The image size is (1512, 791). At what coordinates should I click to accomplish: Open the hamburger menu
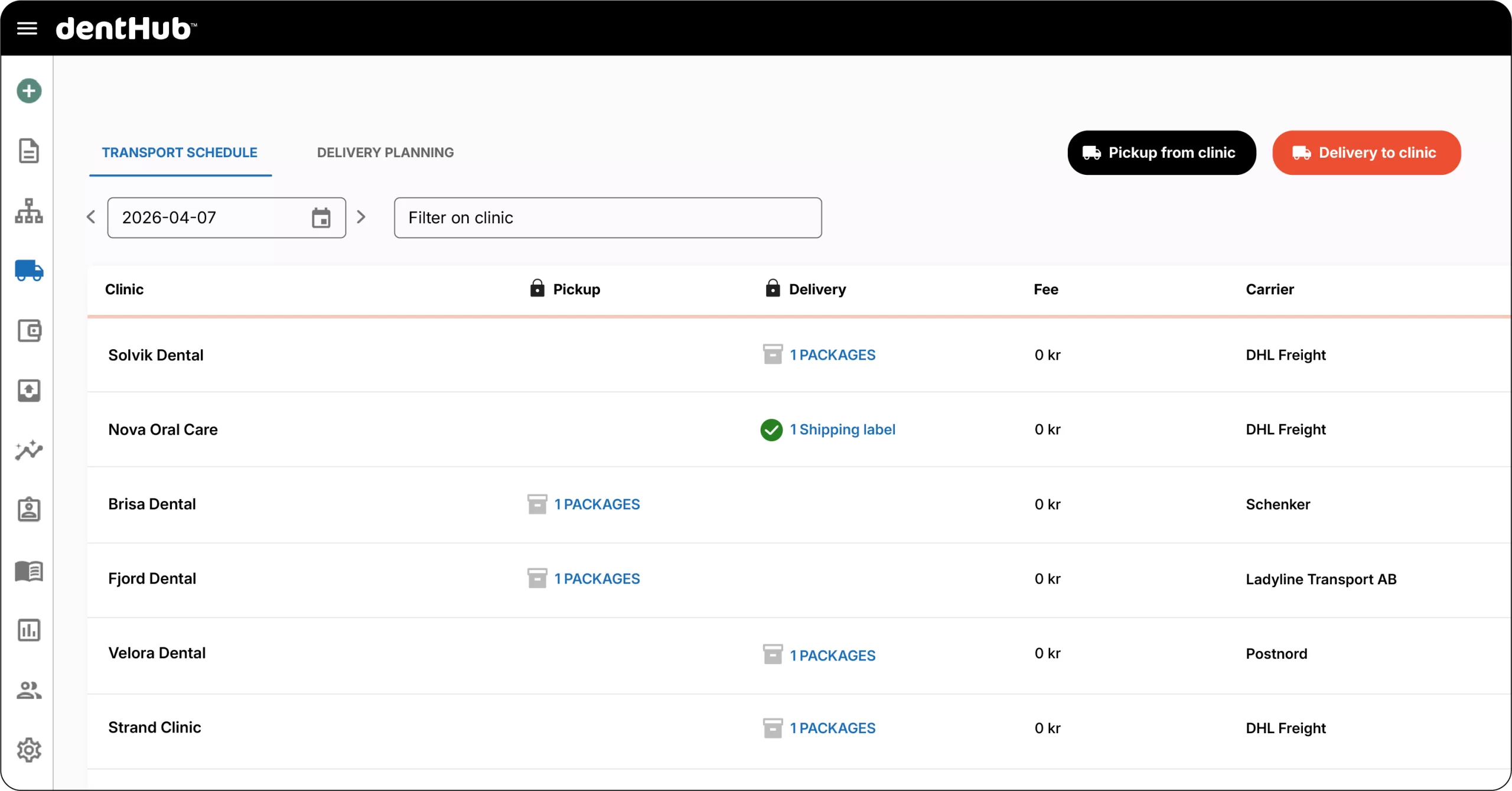pos(27,28)
